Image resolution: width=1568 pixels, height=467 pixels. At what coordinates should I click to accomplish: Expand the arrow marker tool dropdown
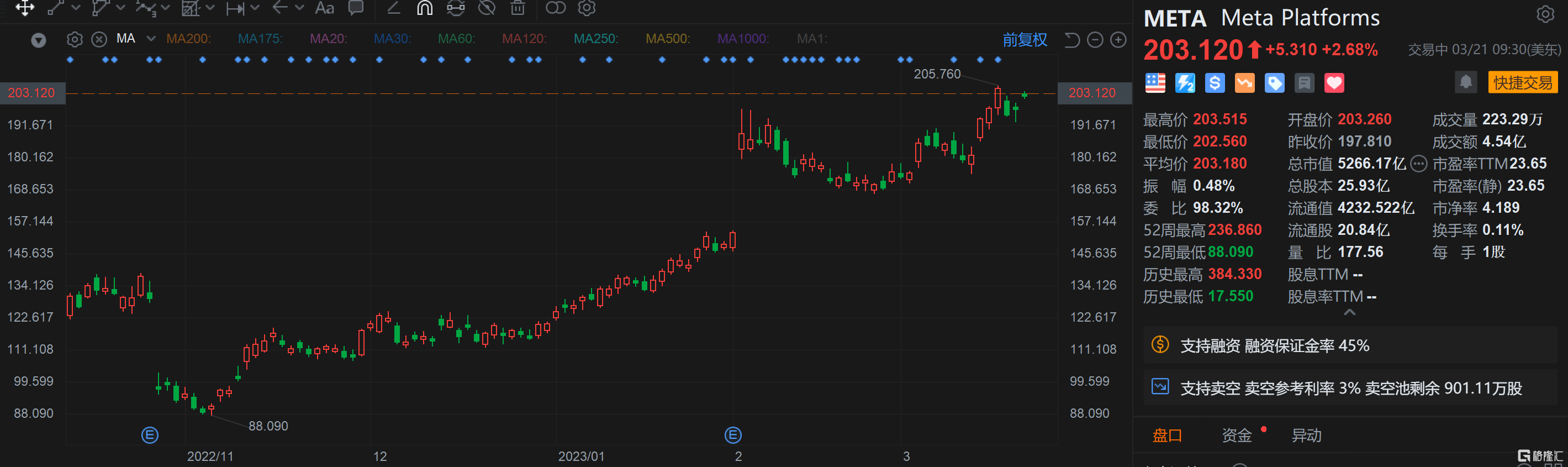[299, 8]
